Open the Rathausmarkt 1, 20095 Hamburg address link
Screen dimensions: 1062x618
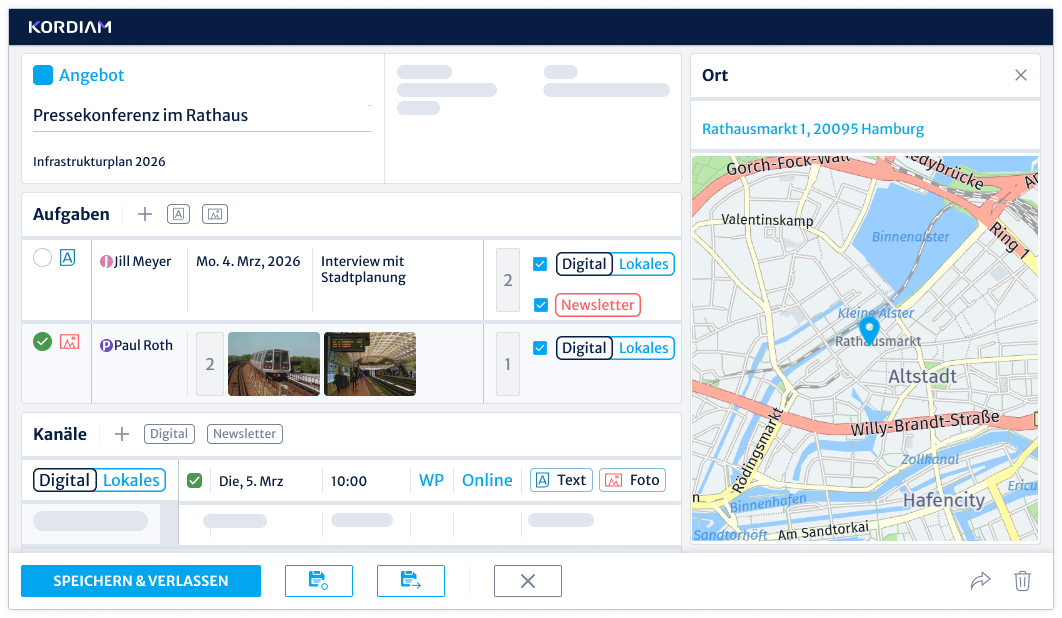[x=813, y=129]
